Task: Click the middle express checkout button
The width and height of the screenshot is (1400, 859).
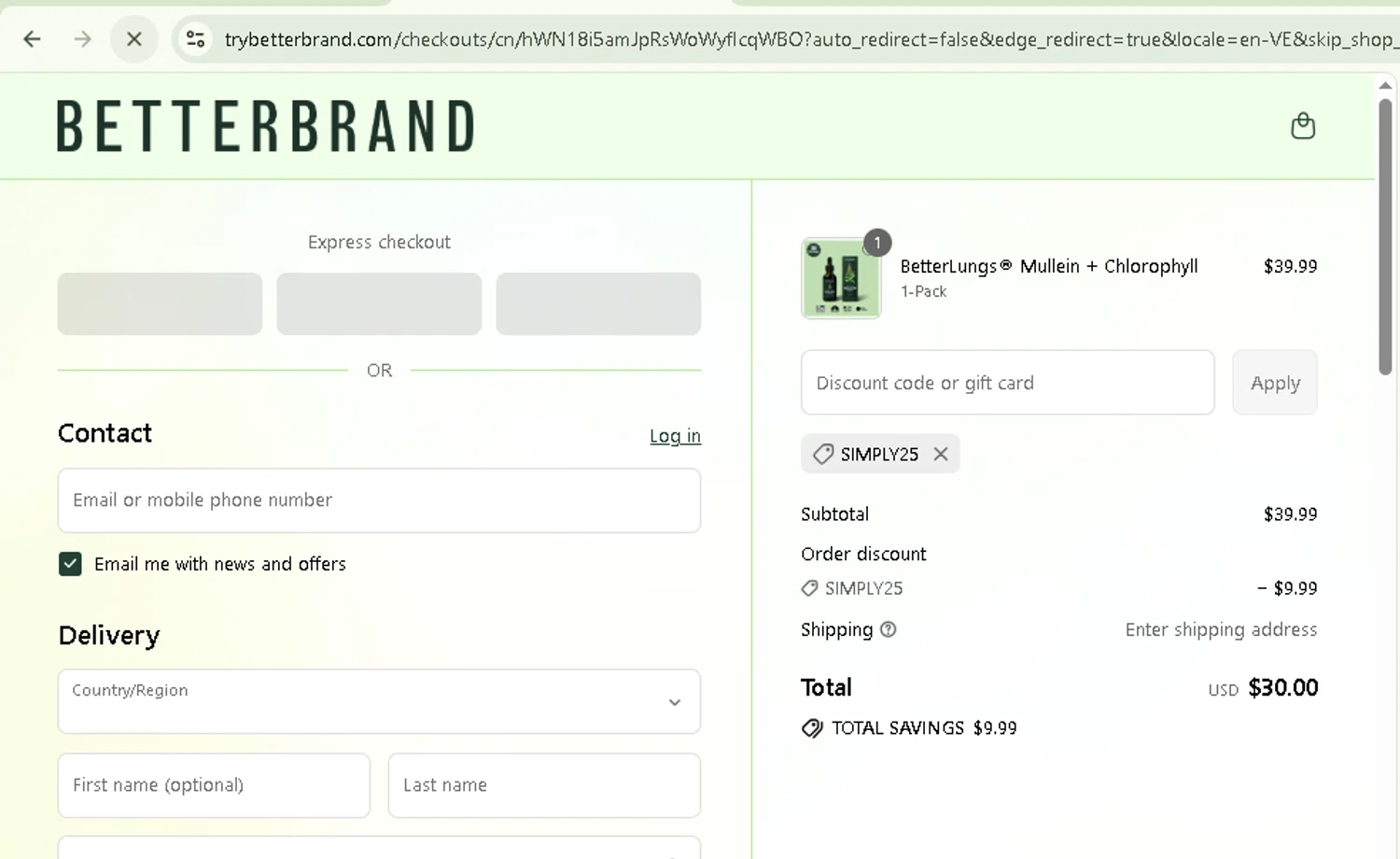Action: (x=379, y=303)
